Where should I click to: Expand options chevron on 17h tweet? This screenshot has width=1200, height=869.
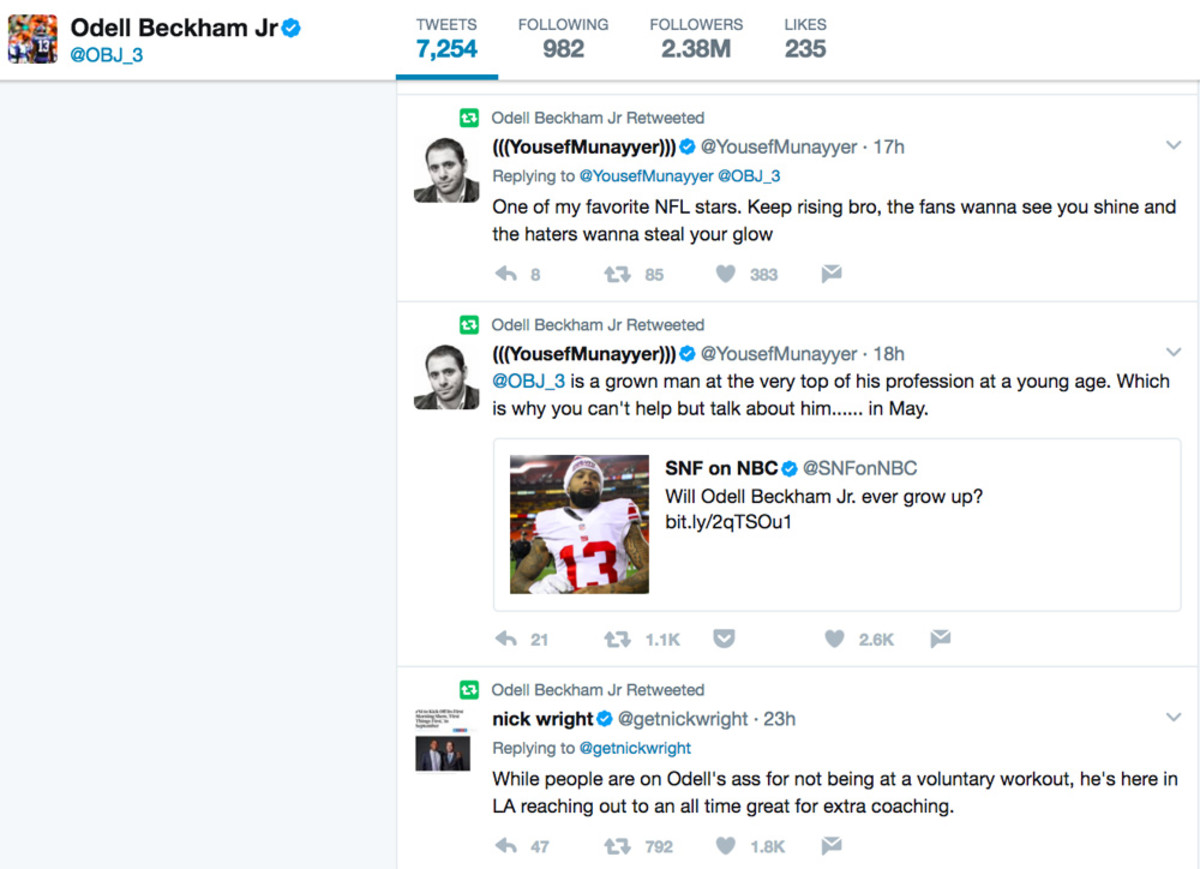tap(1174, 146)
